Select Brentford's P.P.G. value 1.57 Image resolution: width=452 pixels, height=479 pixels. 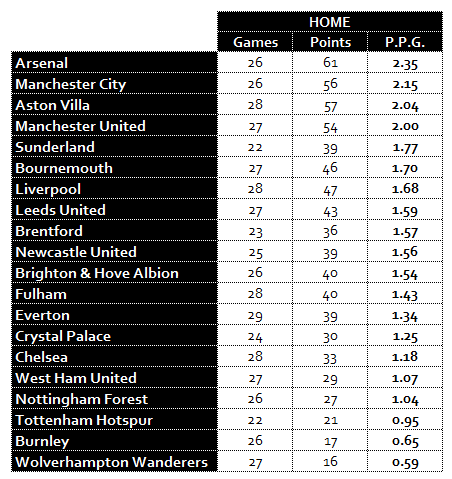(x=405, y=231)
